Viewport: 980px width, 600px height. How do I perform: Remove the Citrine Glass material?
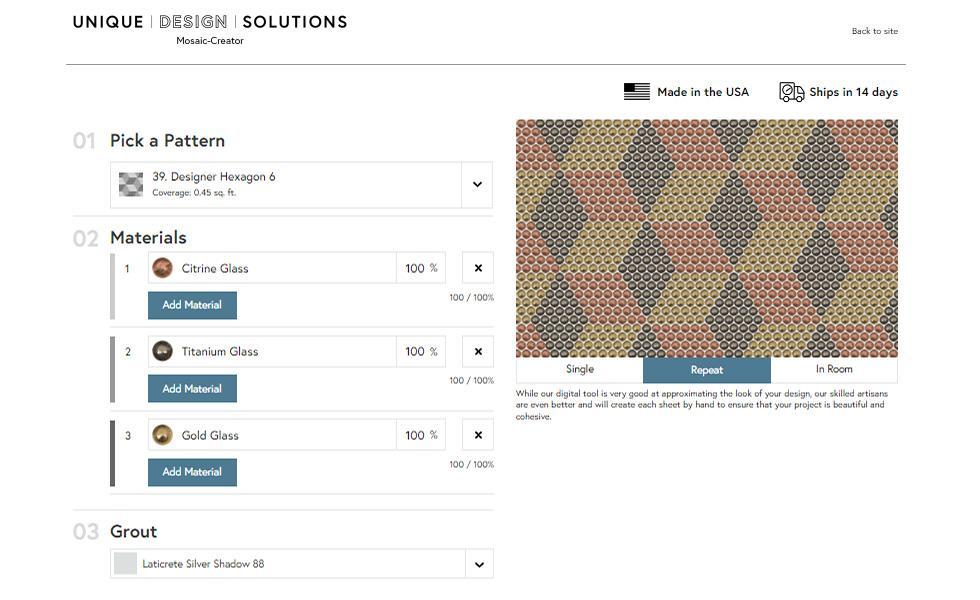coord(478,268)
